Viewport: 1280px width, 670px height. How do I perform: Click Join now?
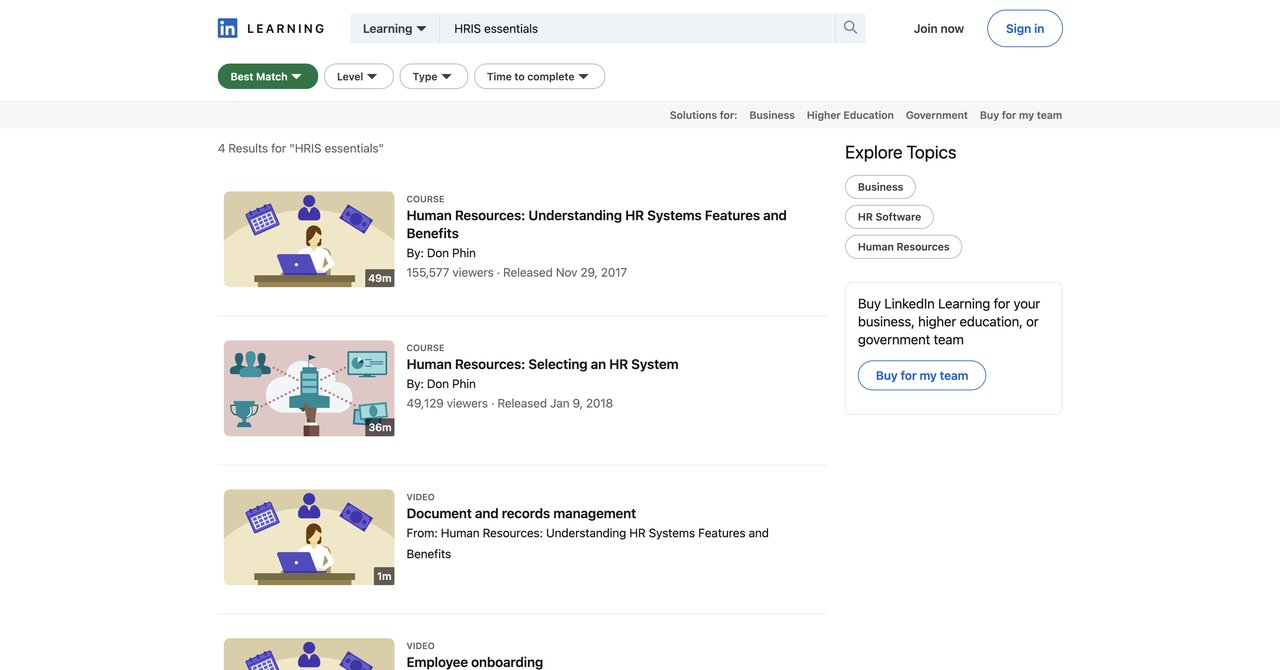[x=939, y=28]
